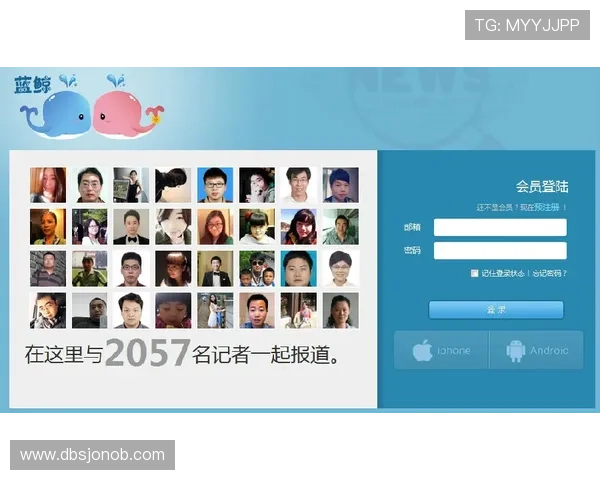Select second-row avatar wearing tuxedo and bow tie

click(x=131, y=227)
